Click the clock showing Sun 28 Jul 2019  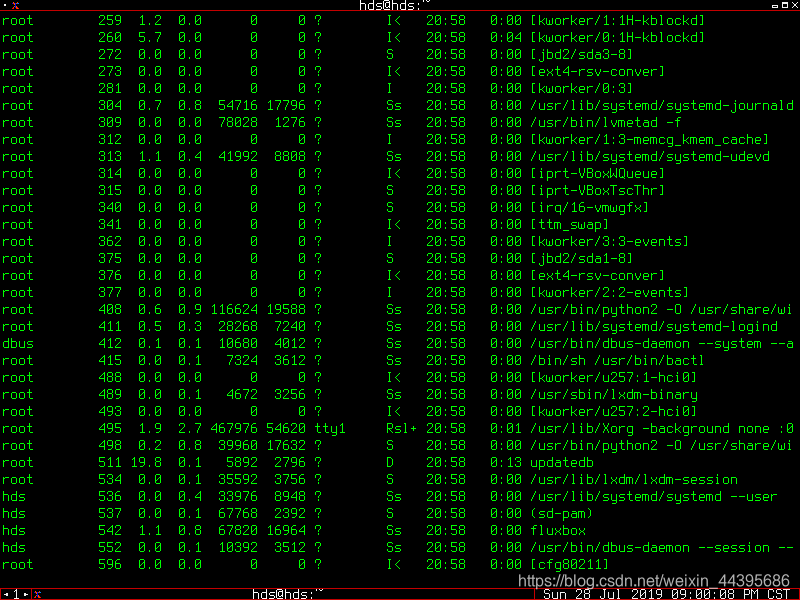tap(666, 594)
